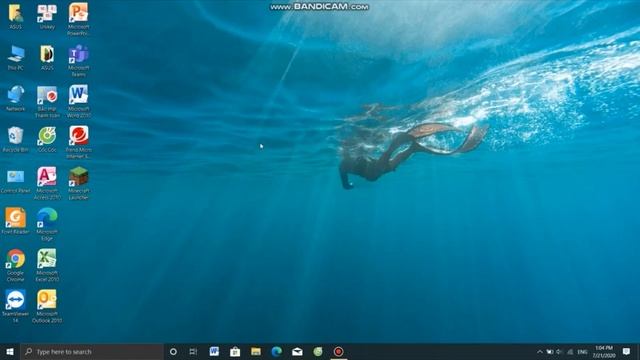The image size is (640, 360).
Task: Open the Recycle Bin
Action: tap(16, 139)
